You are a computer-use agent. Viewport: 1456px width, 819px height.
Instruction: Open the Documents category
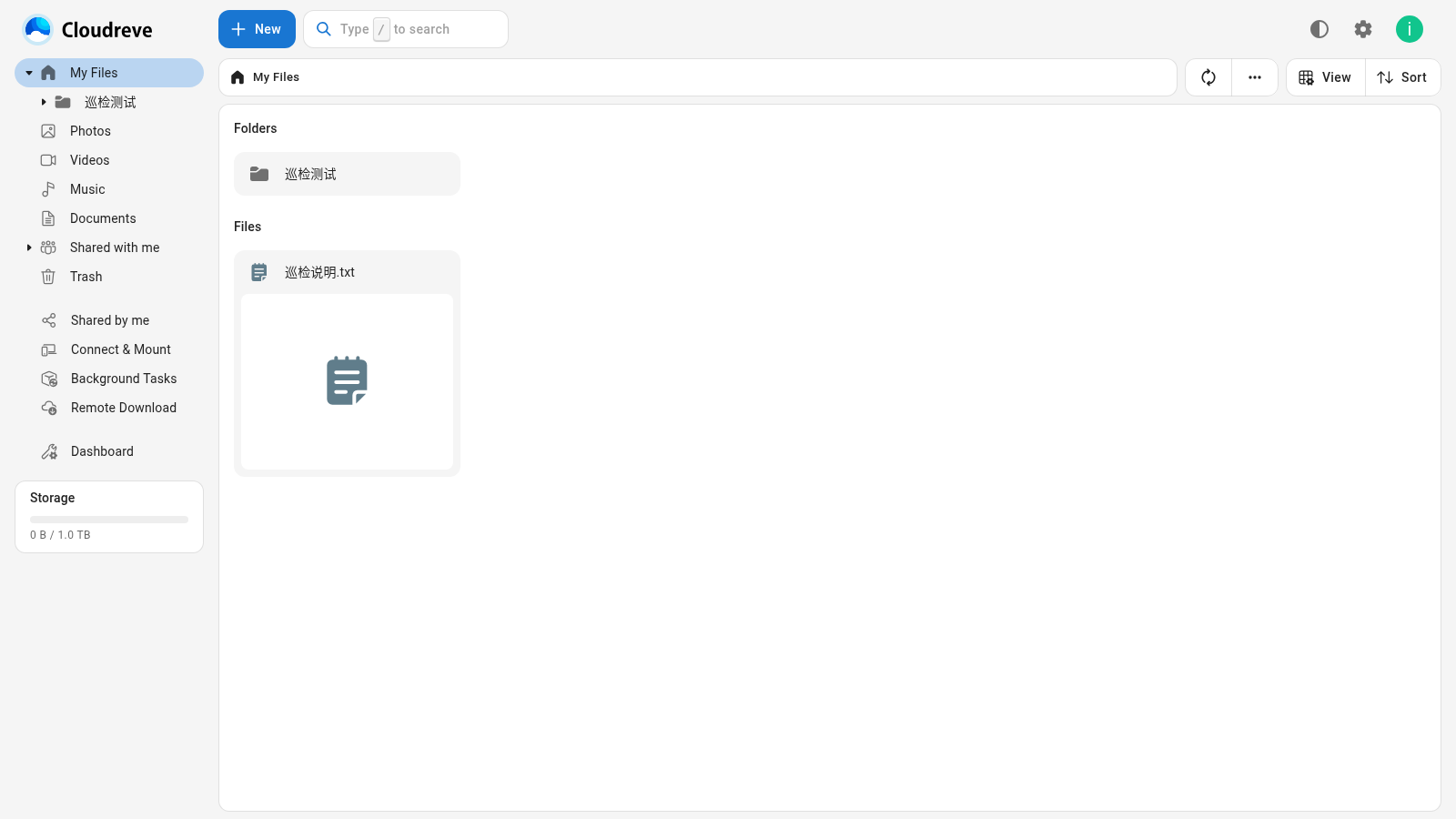tap(109, 218)
